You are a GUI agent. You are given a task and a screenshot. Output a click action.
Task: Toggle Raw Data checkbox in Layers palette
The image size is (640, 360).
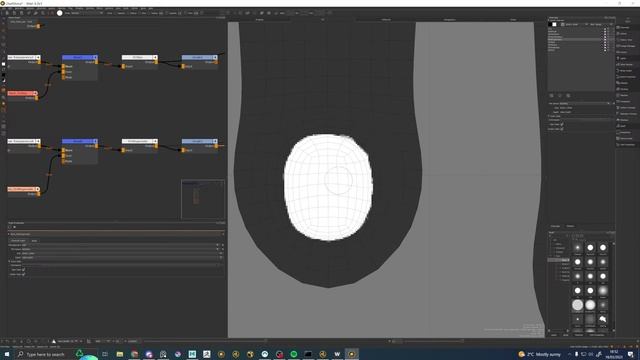coord(562,124)
